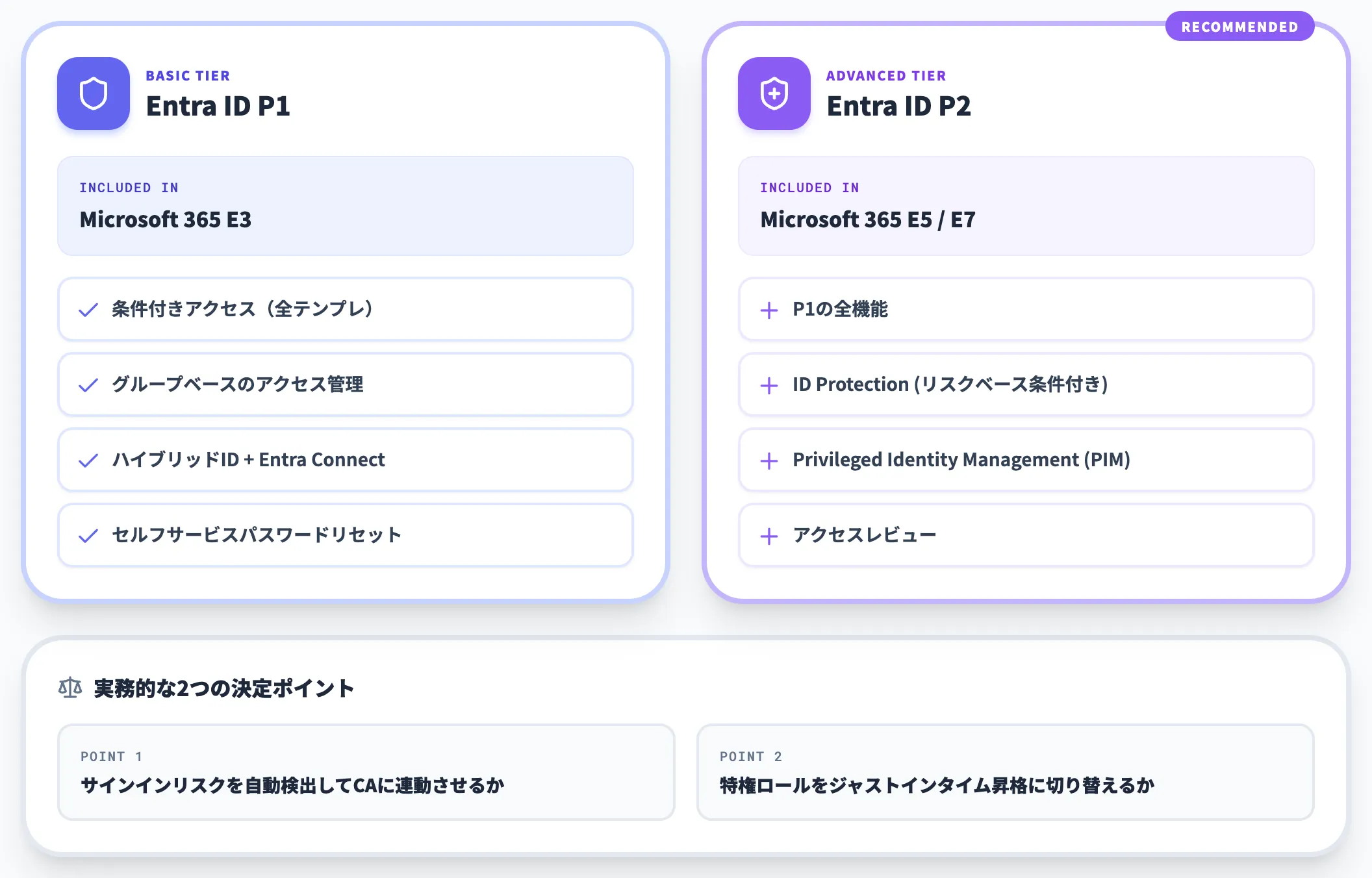The image size is (1372, 878).
Task: Click the 実務的な2つの決定ポイント heading
Action: click(224, 688)
